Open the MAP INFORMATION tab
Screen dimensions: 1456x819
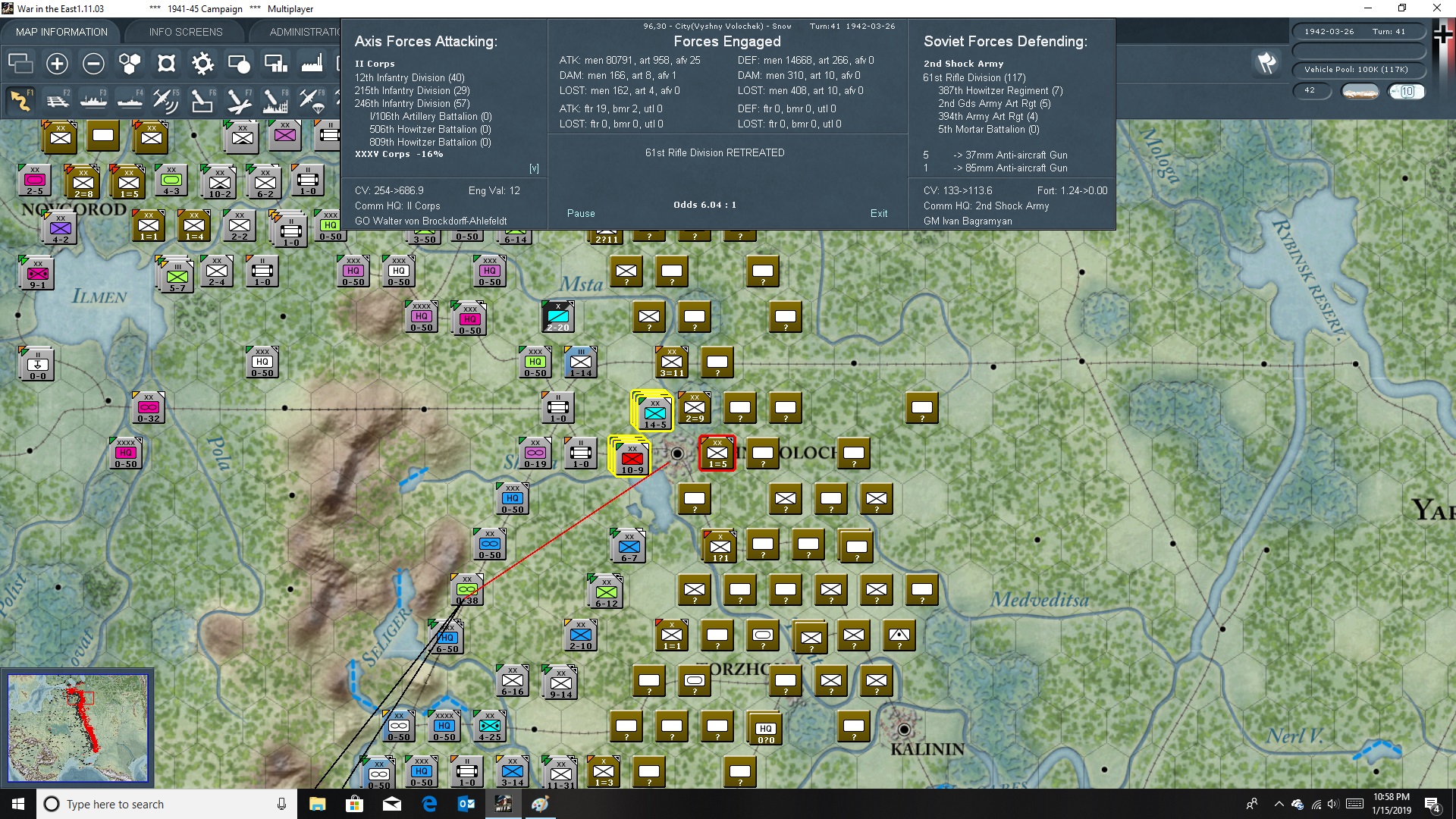[x=61, y=32]
